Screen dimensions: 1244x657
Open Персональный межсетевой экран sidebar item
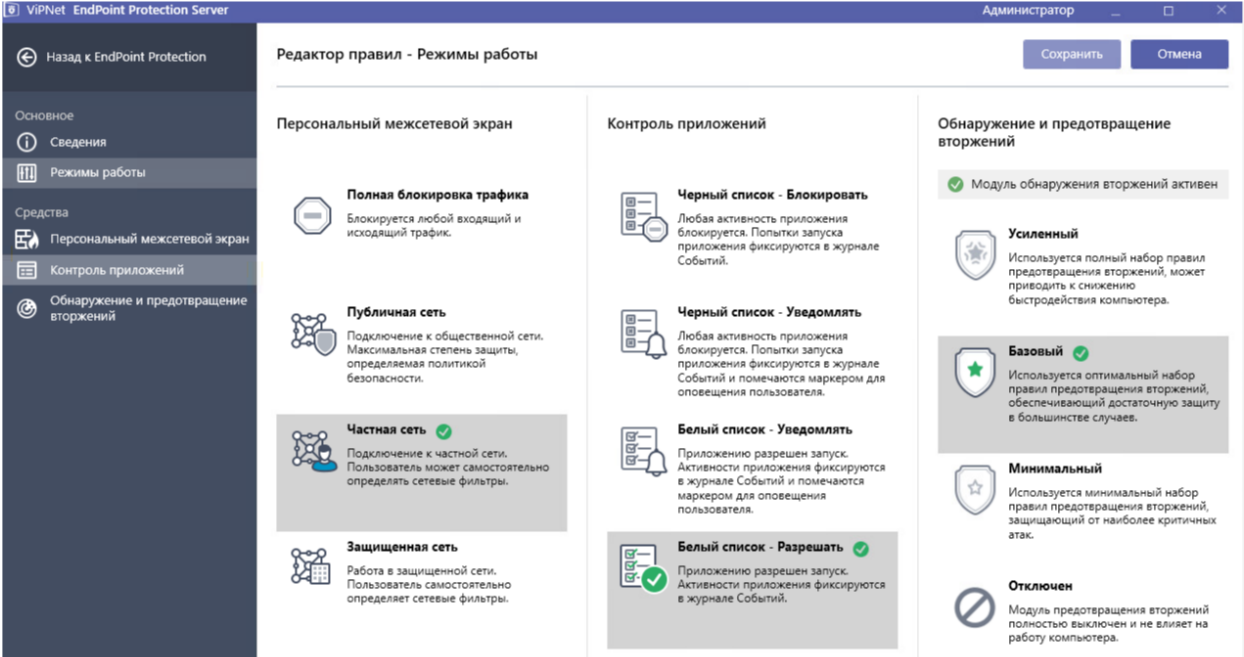[128, 240]
